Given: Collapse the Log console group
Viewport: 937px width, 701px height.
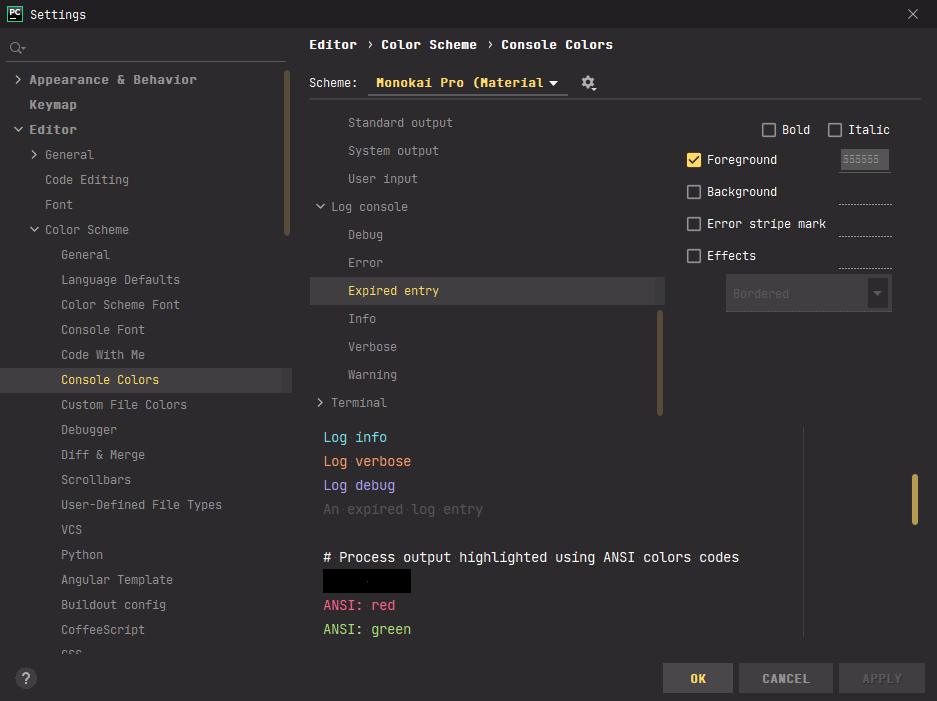Looking at the screenshot, I should 320,207.
